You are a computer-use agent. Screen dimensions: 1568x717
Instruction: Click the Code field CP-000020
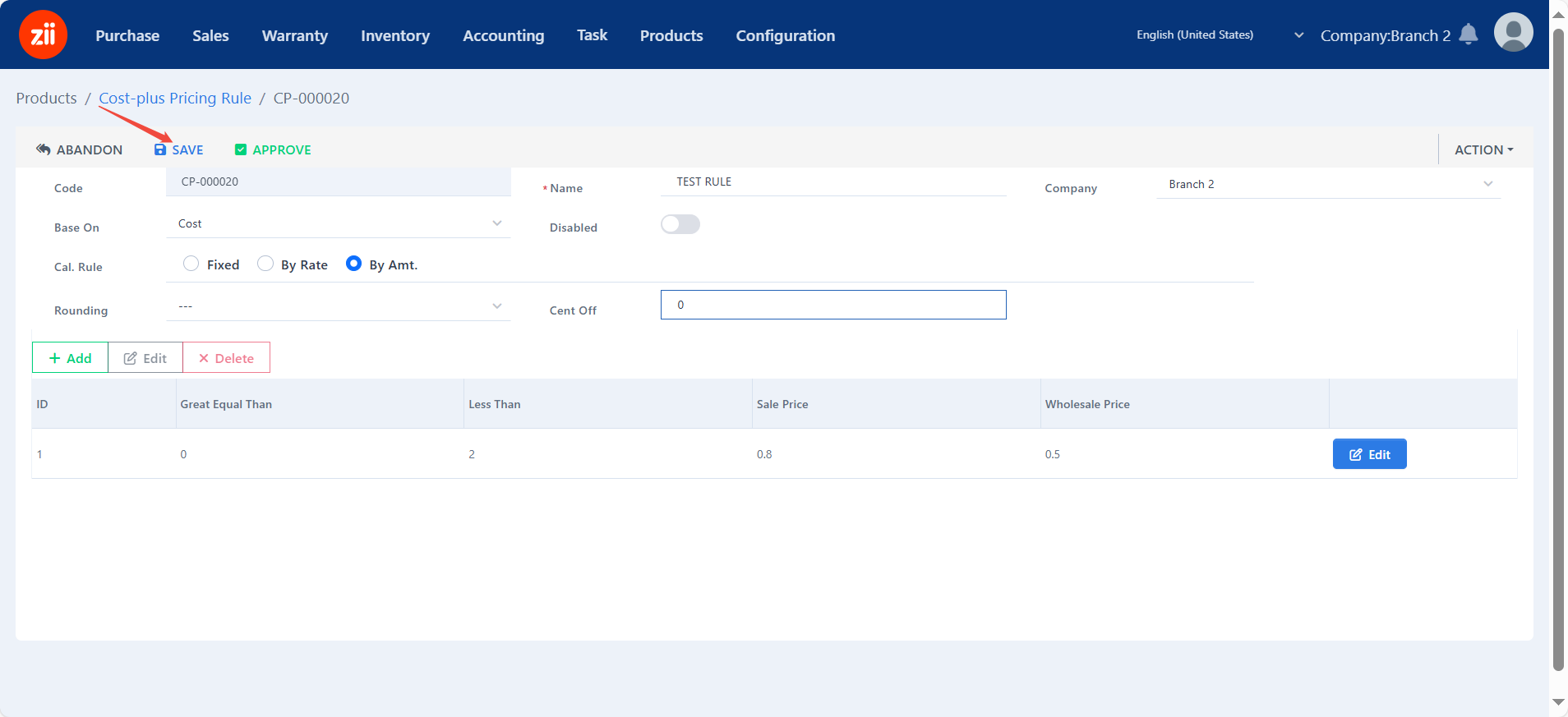pos(338,182)
